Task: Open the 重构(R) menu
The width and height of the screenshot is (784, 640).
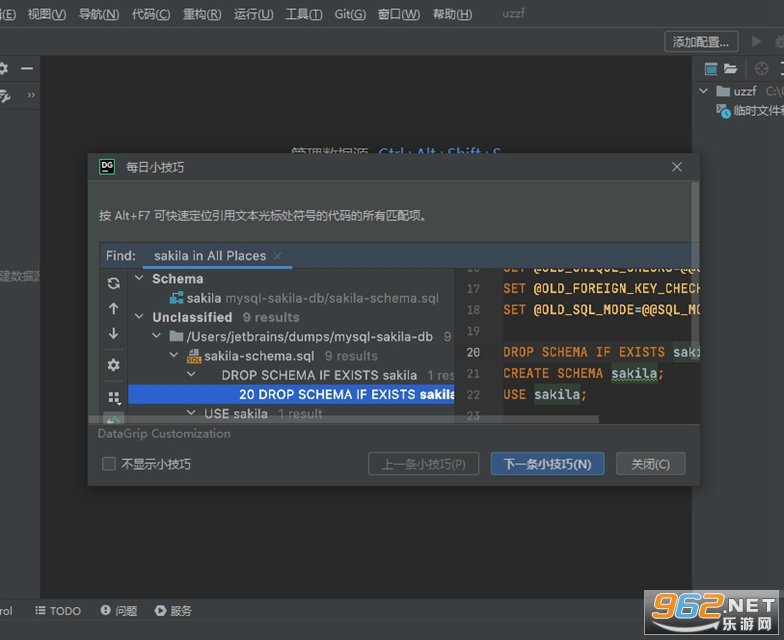Action: pos(202,14)
